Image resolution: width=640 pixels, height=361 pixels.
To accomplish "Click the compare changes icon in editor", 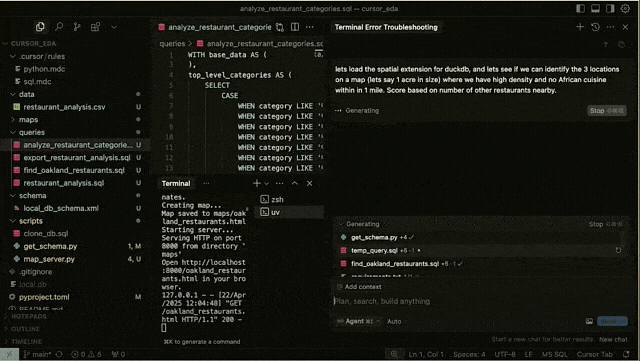I will click(x=280, y=27).
